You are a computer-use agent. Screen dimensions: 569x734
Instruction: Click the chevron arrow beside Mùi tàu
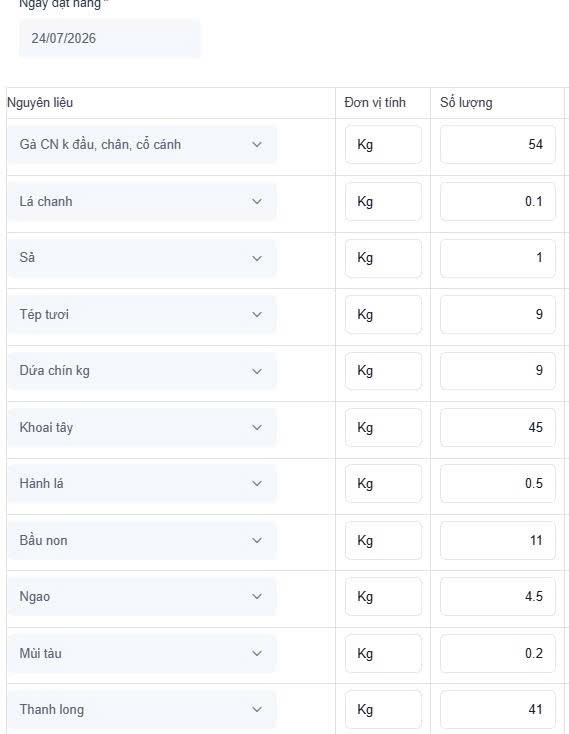257,653
